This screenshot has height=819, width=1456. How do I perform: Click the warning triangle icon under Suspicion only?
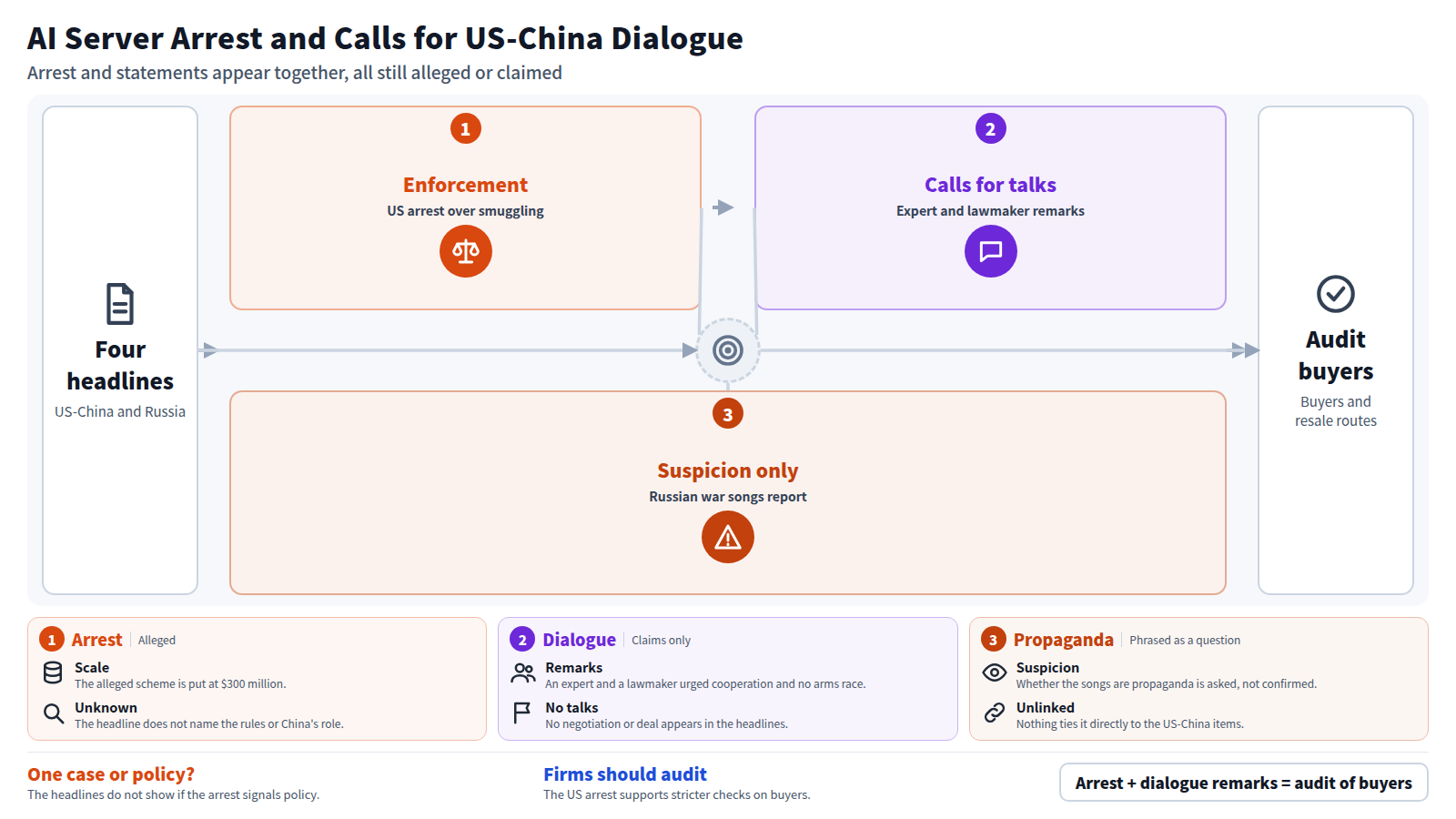pyautogui.click(x=728, y=537)
